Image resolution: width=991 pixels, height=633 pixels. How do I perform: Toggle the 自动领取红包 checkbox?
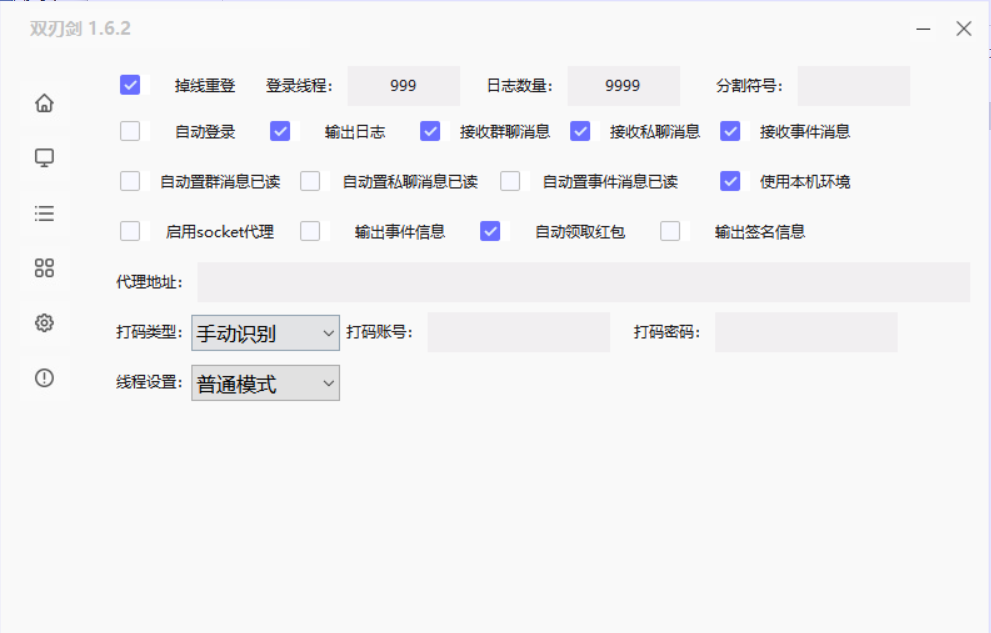[x=490, y=231]
